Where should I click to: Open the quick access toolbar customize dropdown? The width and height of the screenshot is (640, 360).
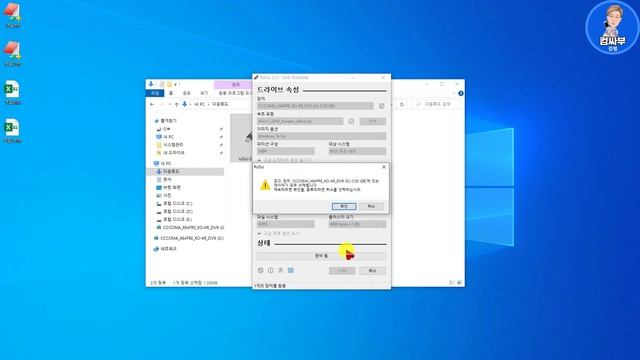pyautogui.click(x=176, y=84)
